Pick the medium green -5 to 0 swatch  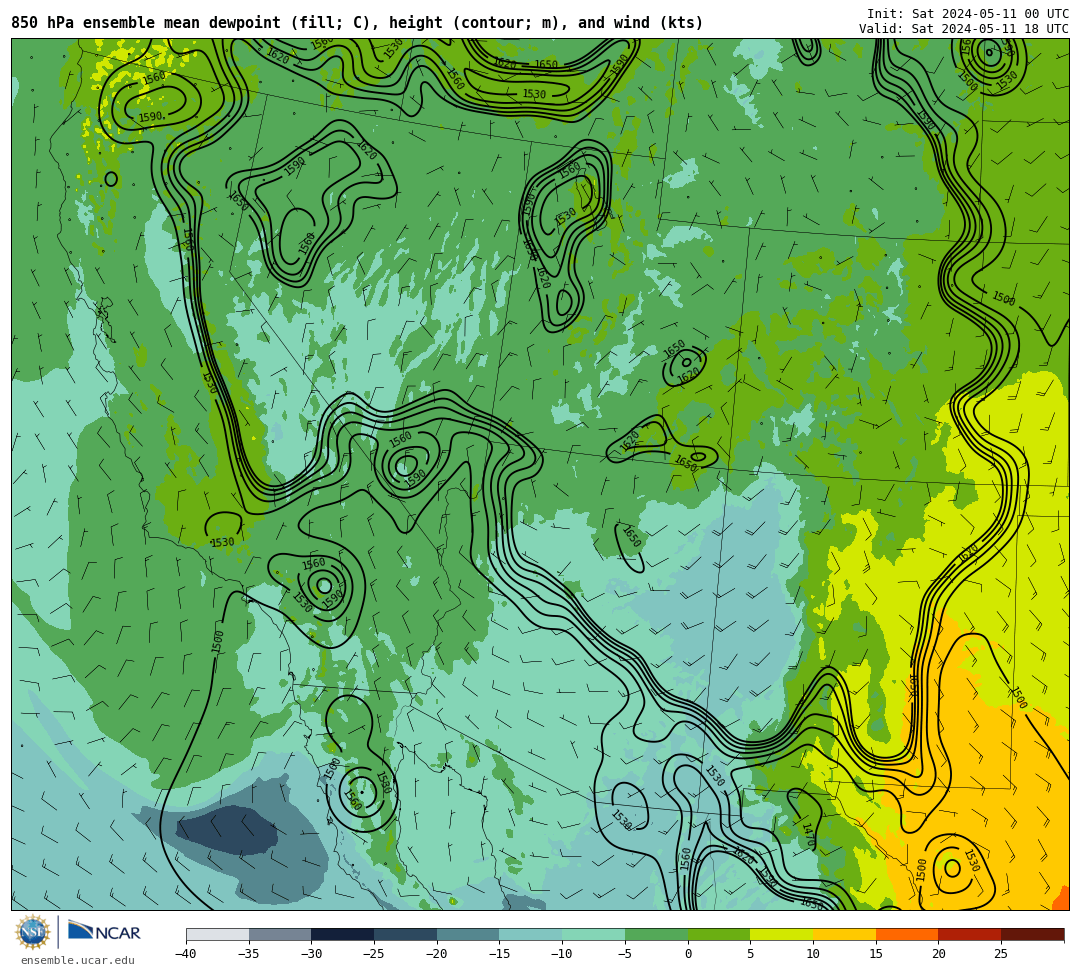656,934
